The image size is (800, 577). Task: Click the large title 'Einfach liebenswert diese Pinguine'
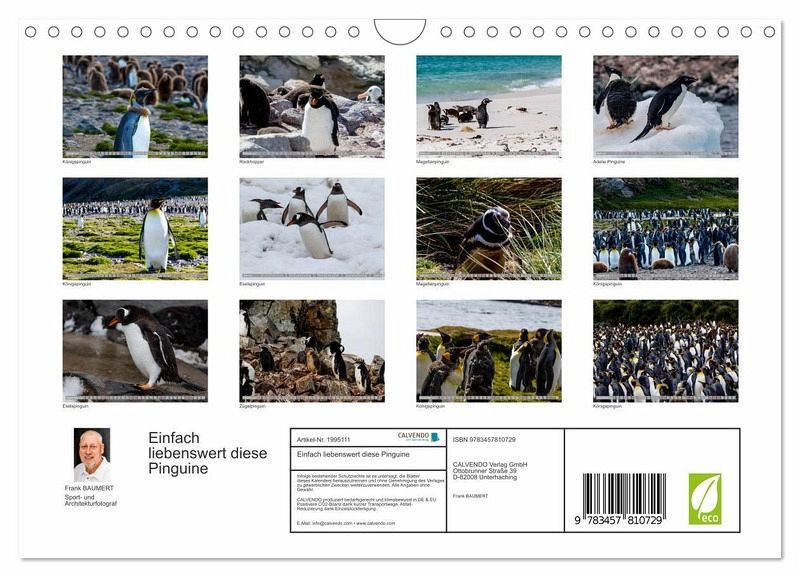point(208,453)
